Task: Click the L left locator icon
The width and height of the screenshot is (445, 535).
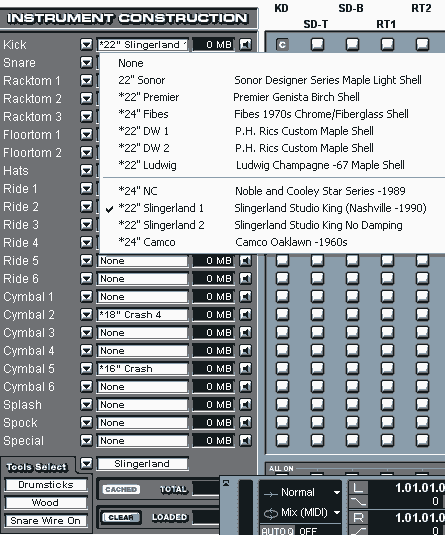Action: click(x=358, y=487)
